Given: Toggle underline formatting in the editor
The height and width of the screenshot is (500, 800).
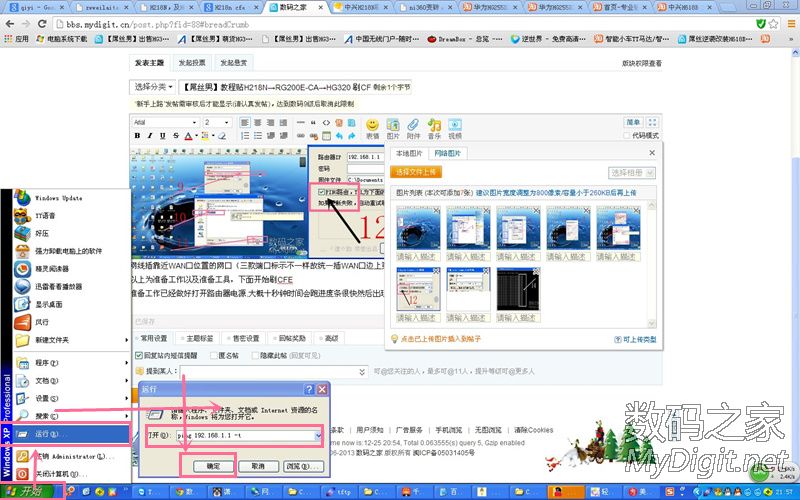Looking at the screenshot, I should (162, 136).
